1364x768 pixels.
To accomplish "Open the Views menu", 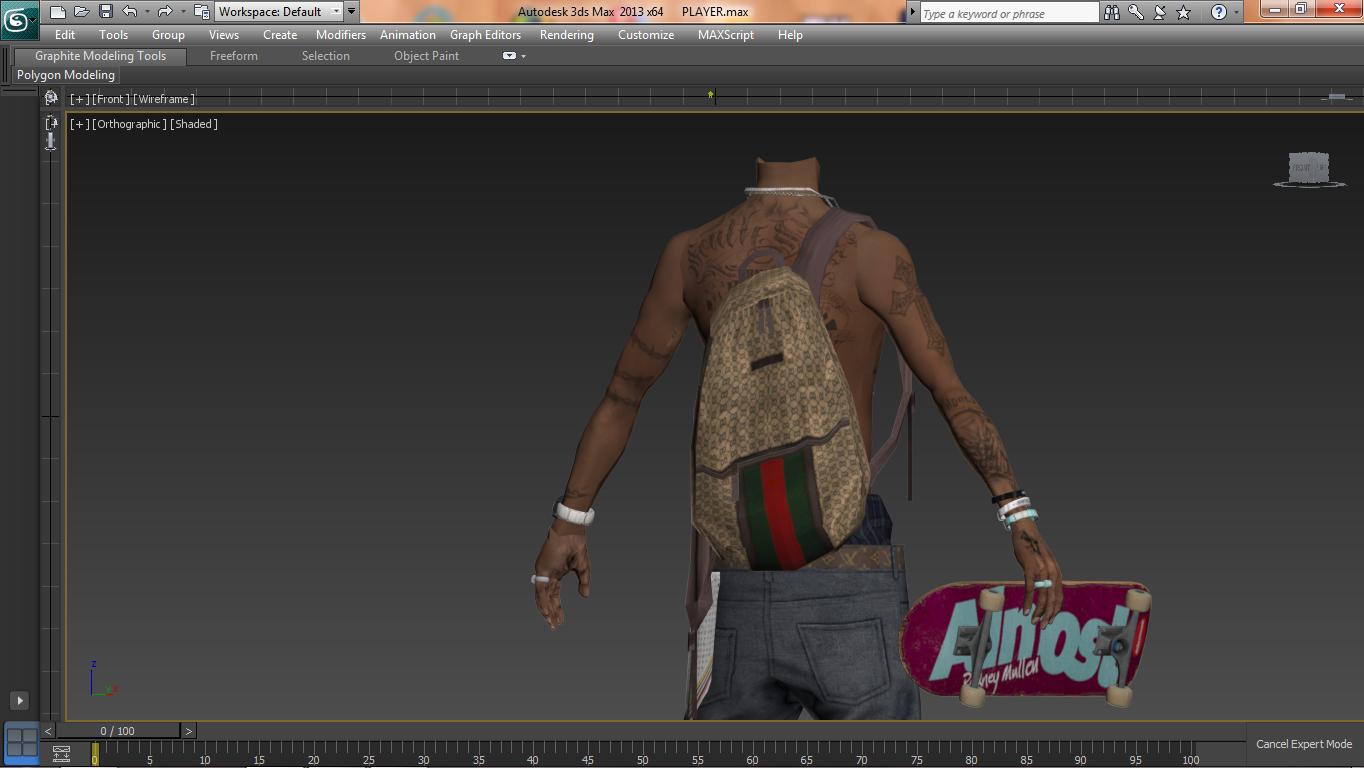I will pos(224,35).
